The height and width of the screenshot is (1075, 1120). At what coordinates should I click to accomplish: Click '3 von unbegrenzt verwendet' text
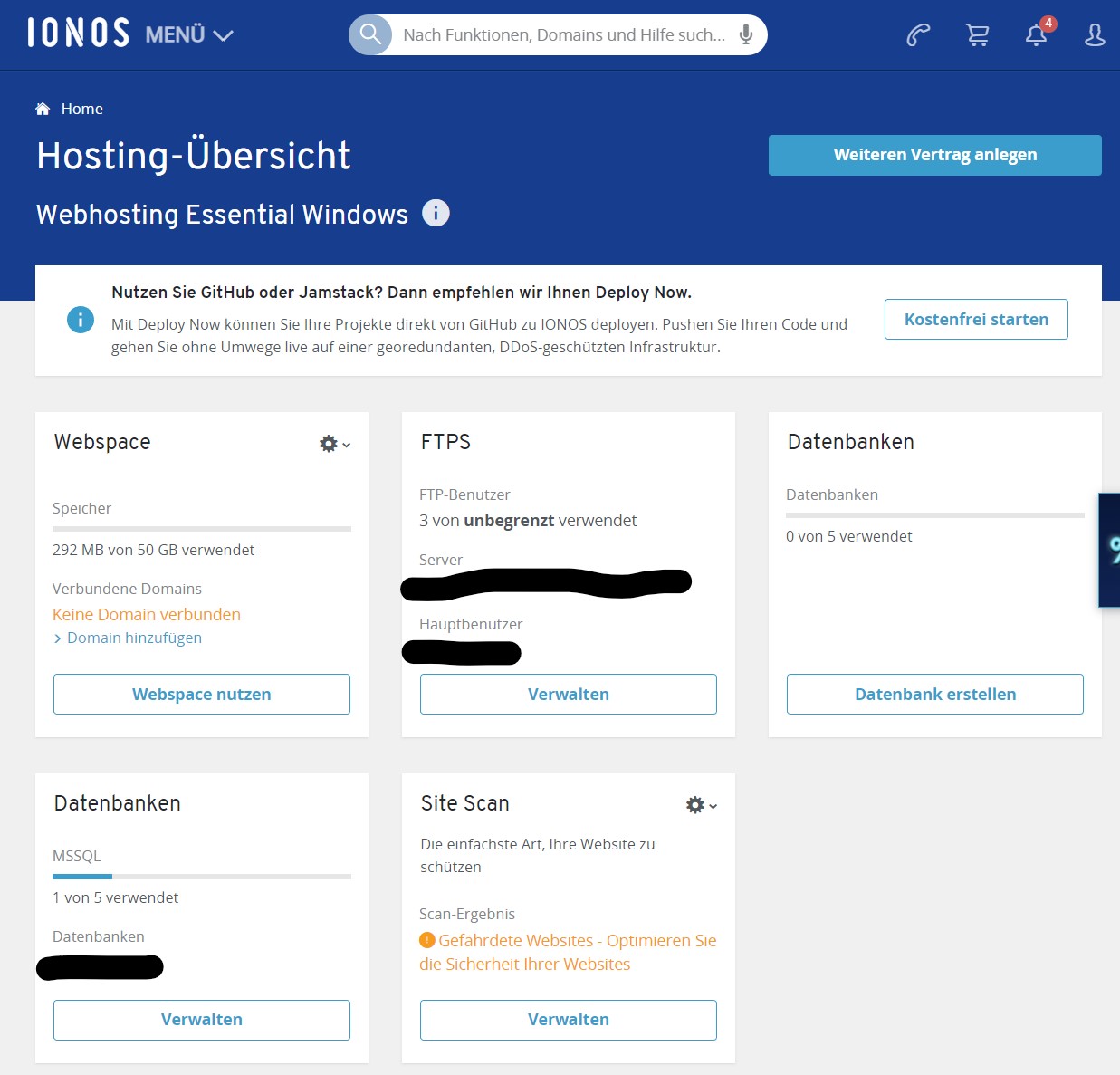coord(528,520)
